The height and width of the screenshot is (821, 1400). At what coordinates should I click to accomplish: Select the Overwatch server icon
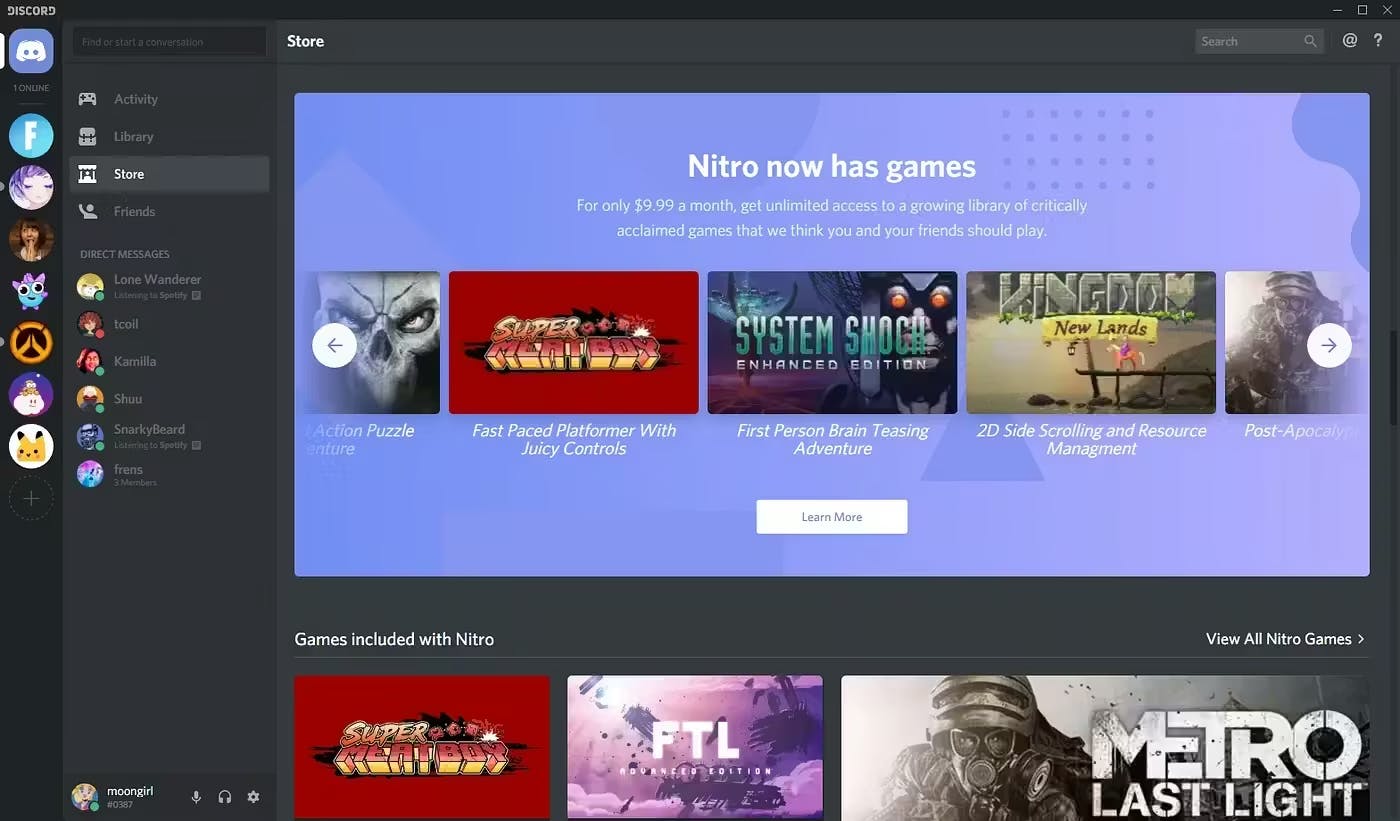point(31,343)
